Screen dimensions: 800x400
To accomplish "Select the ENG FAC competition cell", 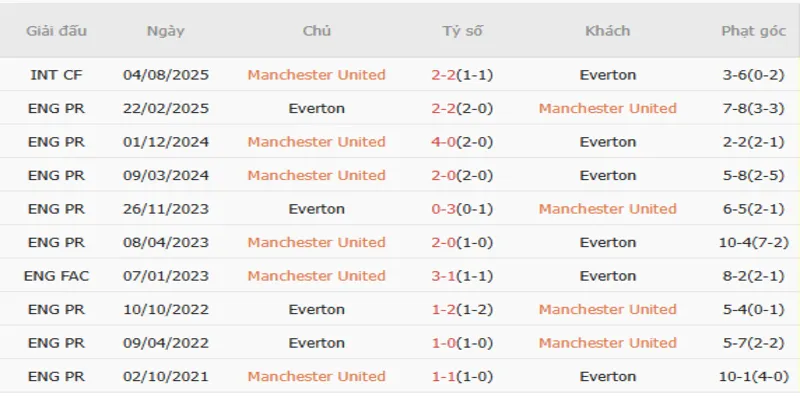I will pos(58,276).
